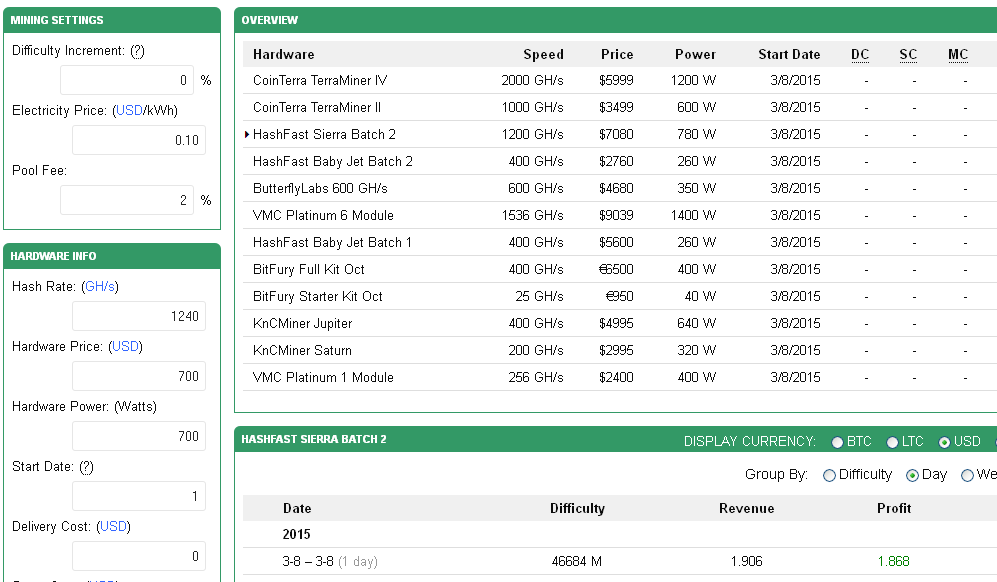
Task: Click the USD link in Electricity Price
Action: [x=129, y=111]
